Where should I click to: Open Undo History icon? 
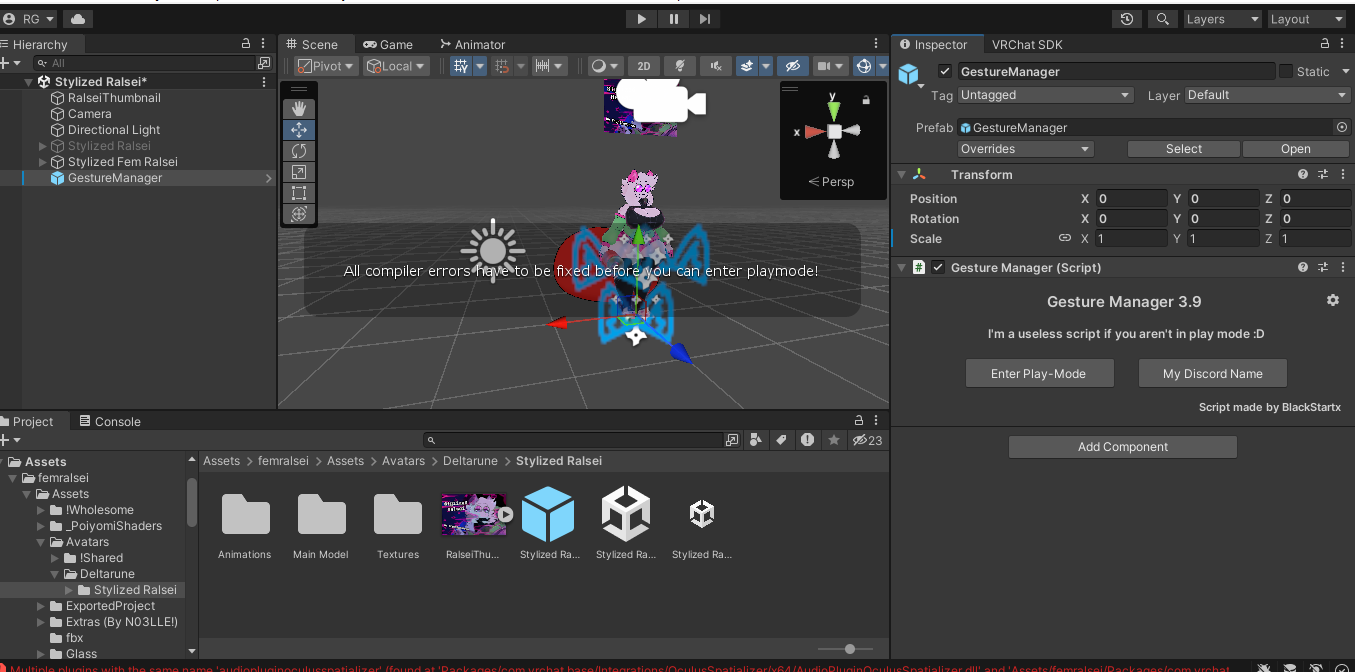point(1127,19)
